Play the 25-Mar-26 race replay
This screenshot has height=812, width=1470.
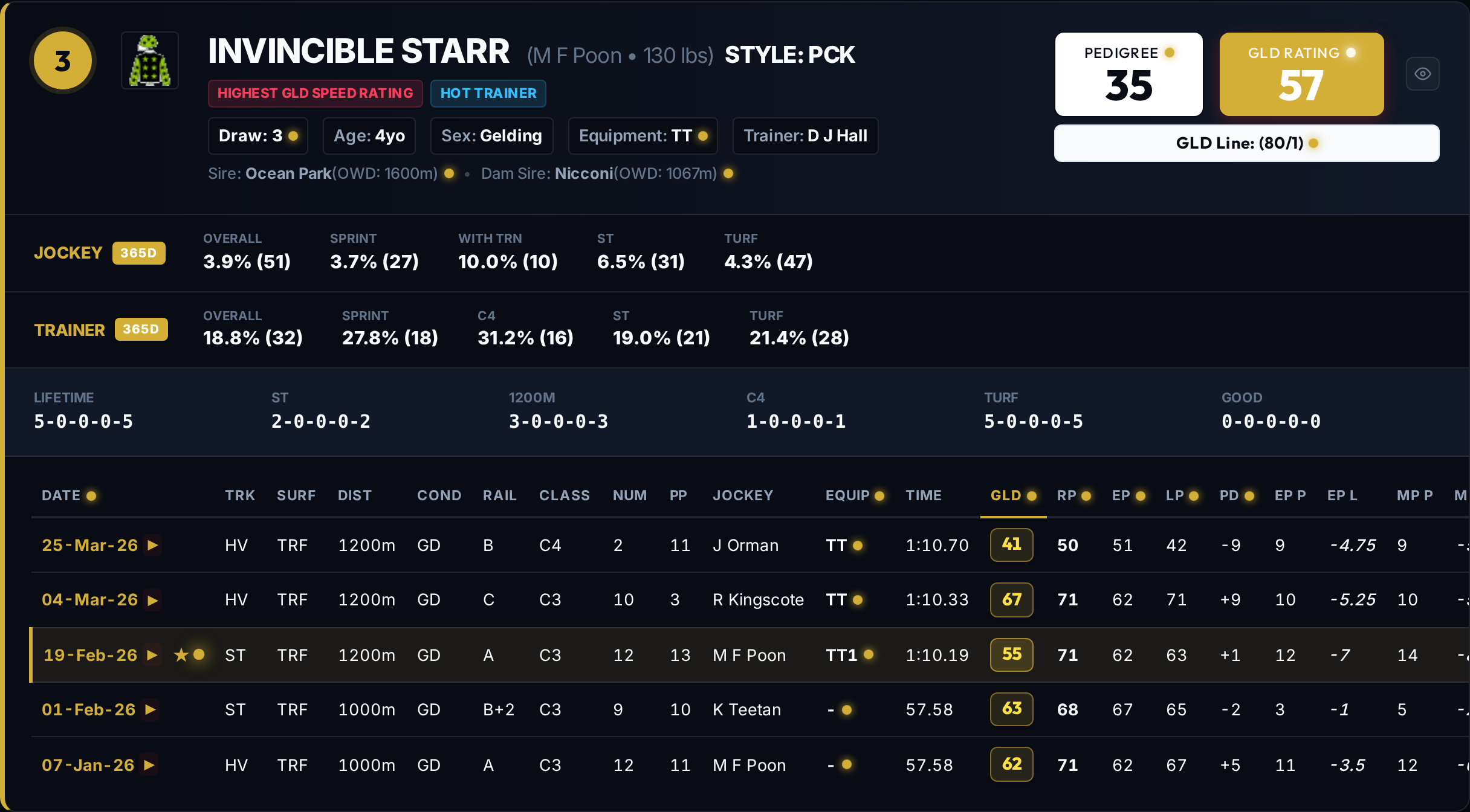point(153,545)
